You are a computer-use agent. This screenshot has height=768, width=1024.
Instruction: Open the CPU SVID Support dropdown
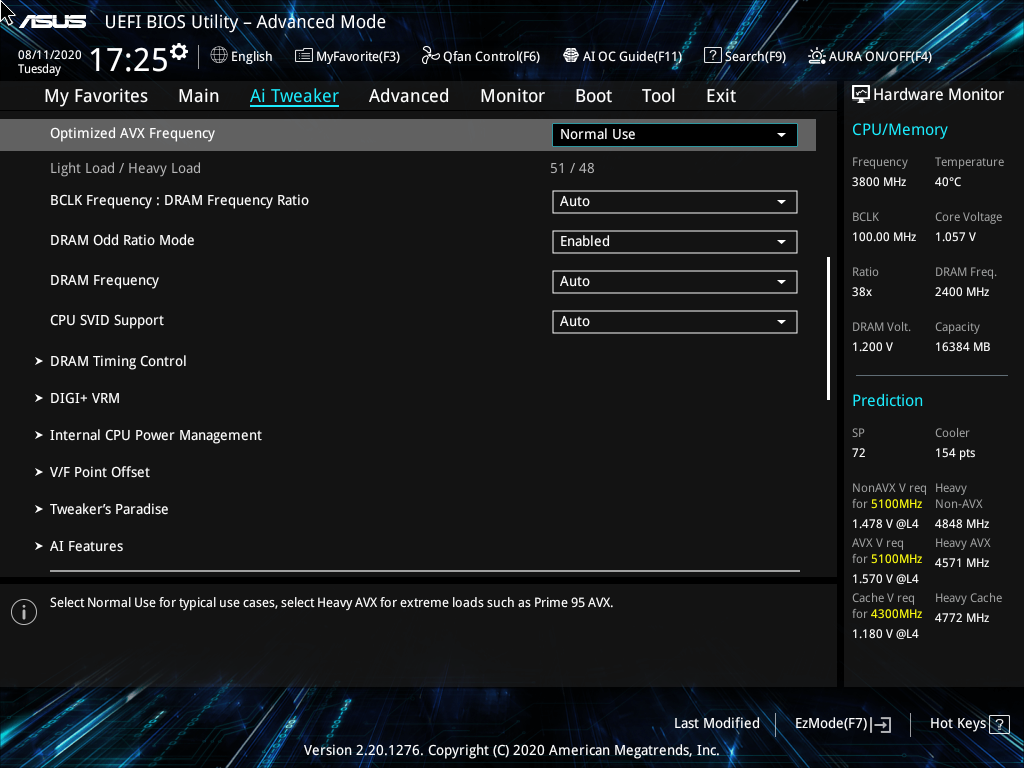[675, 321]
